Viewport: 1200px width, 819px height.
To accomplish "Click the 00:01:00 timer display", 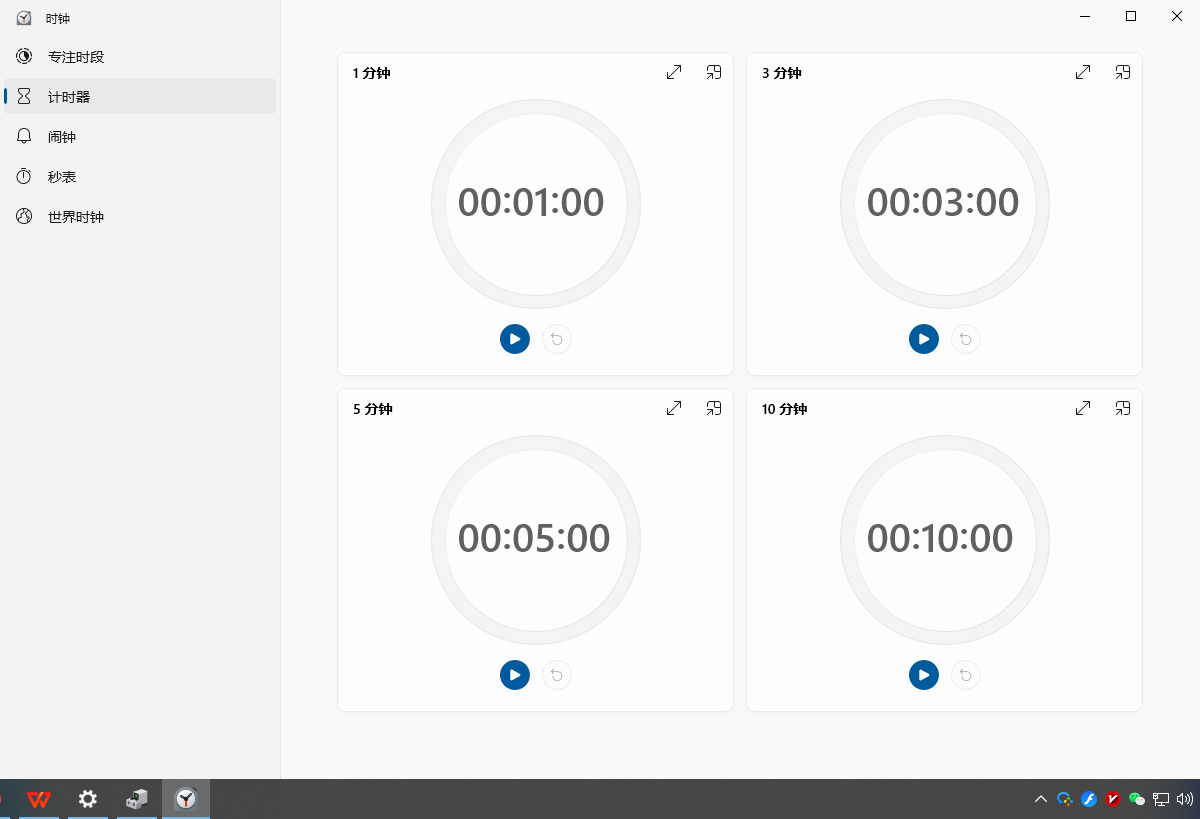I will click(531, 203).
